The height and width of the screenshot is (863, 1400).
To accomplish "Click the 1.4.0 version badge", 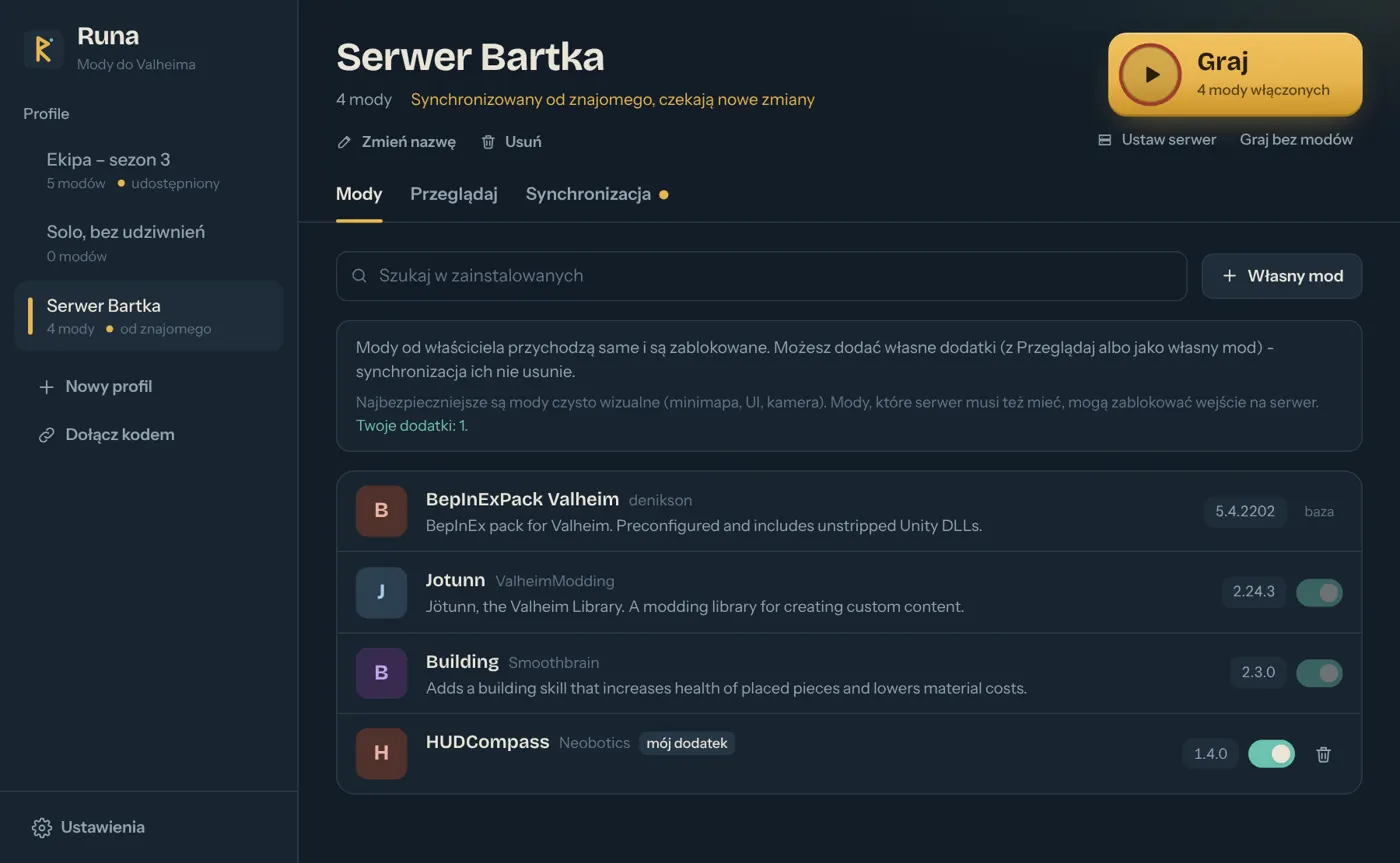I will coord(1210,754).
